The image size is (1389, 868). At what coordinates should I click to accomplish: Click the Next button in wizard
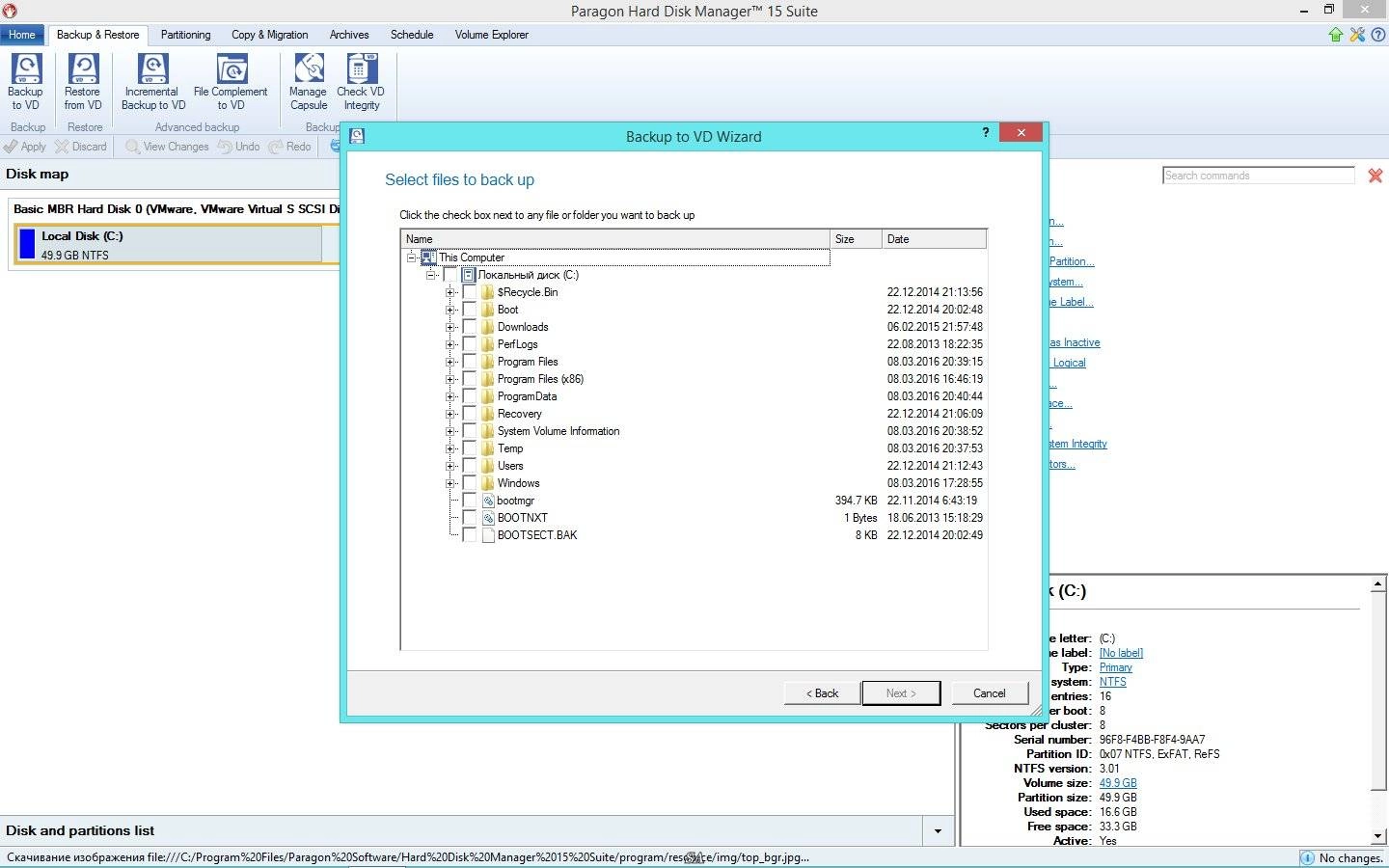901,693
